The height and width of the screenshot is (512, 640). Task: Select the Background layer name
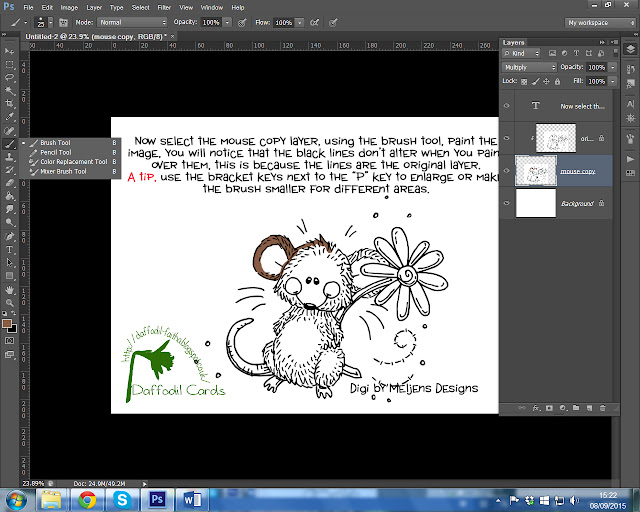coord(577,203)
